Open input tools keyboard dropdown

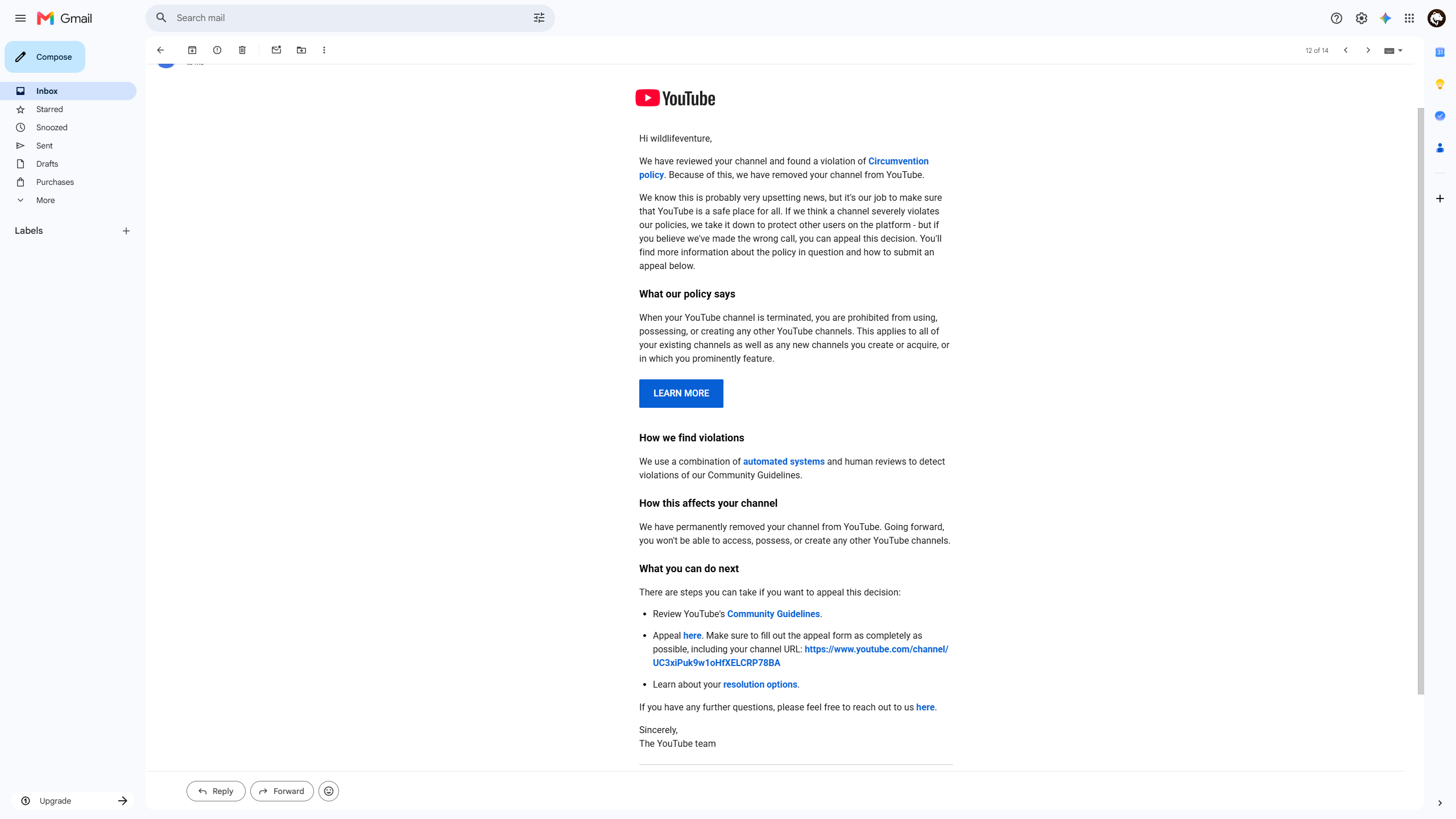1393,51
